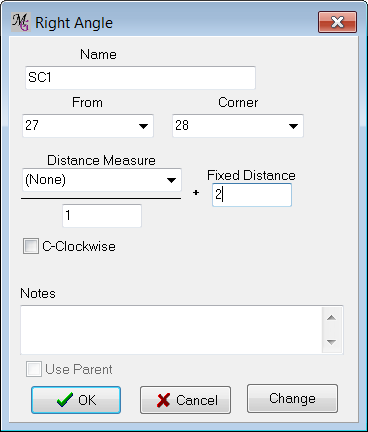Viewport: 368px width, 432px height.
Task: Click the divisor field showing 1
Action: (x=102, y=216)
